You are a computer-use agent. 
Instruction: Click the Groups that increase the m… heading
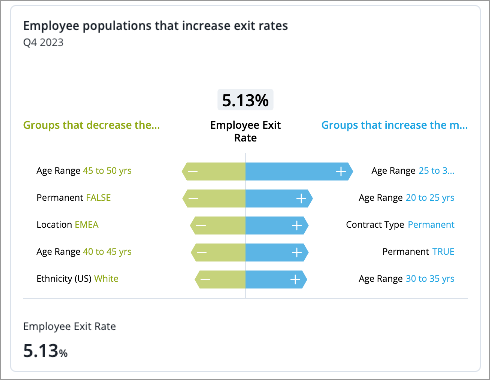[394, 125]
